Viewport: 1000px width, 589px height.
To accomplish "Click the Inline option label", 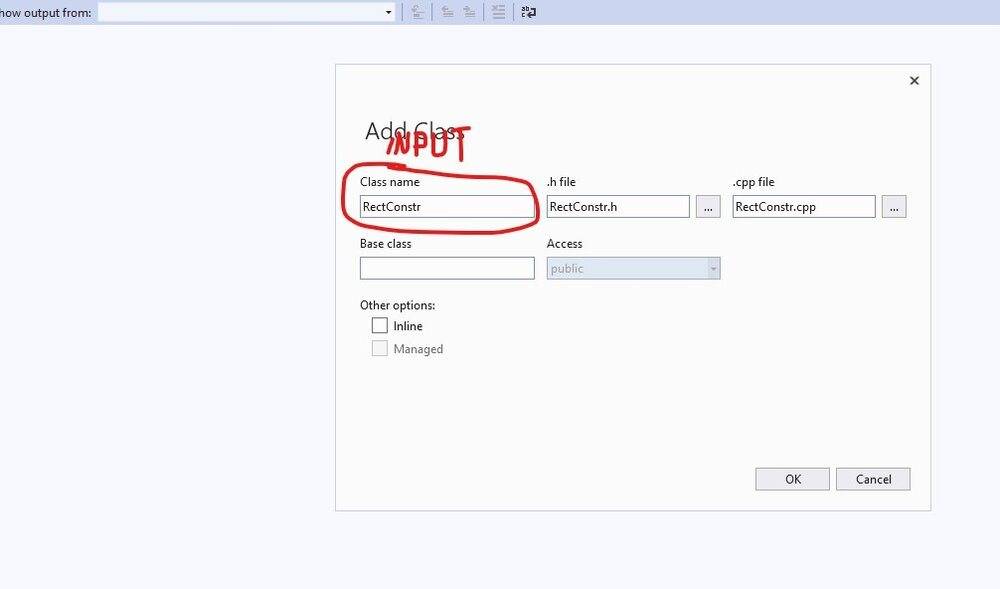I will [x=408, y=326].
